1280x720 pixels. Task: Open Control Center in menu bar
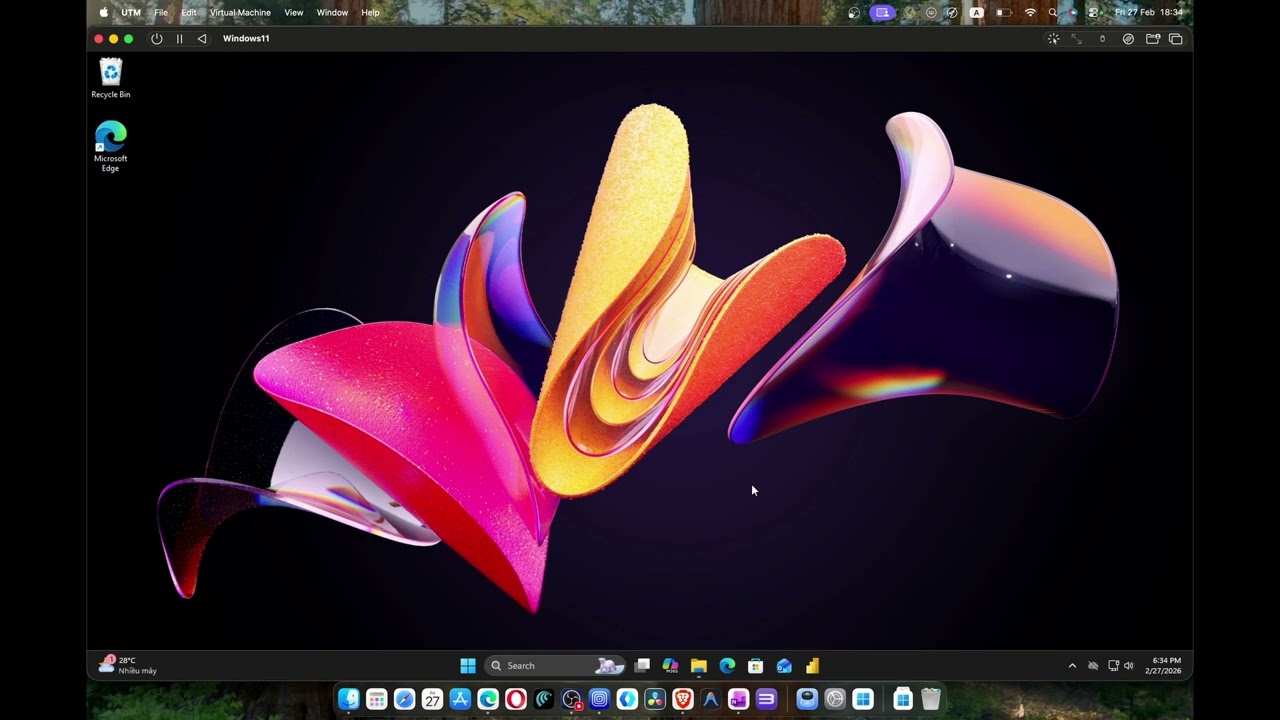click(1093, 13)
